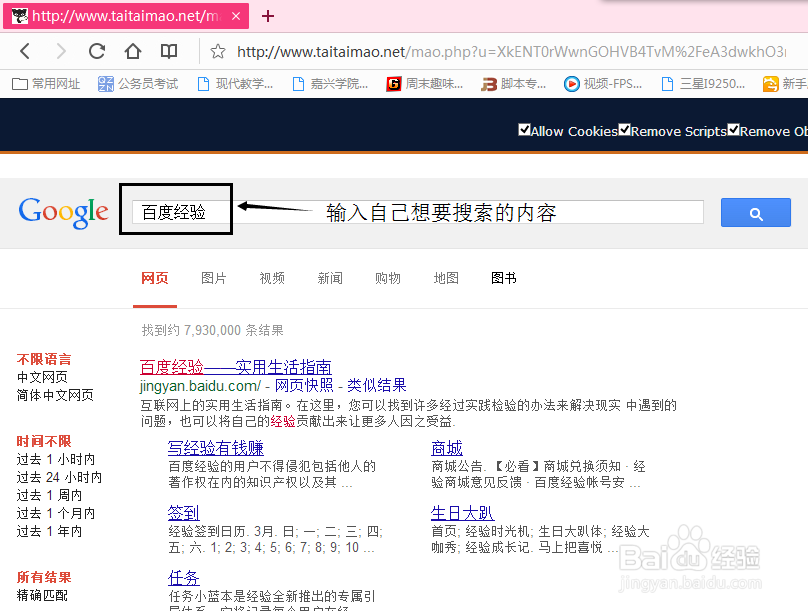The image size is (808, 611).
Task: Open the 脚本专 bookmark
Action: [x=513, y=83]
